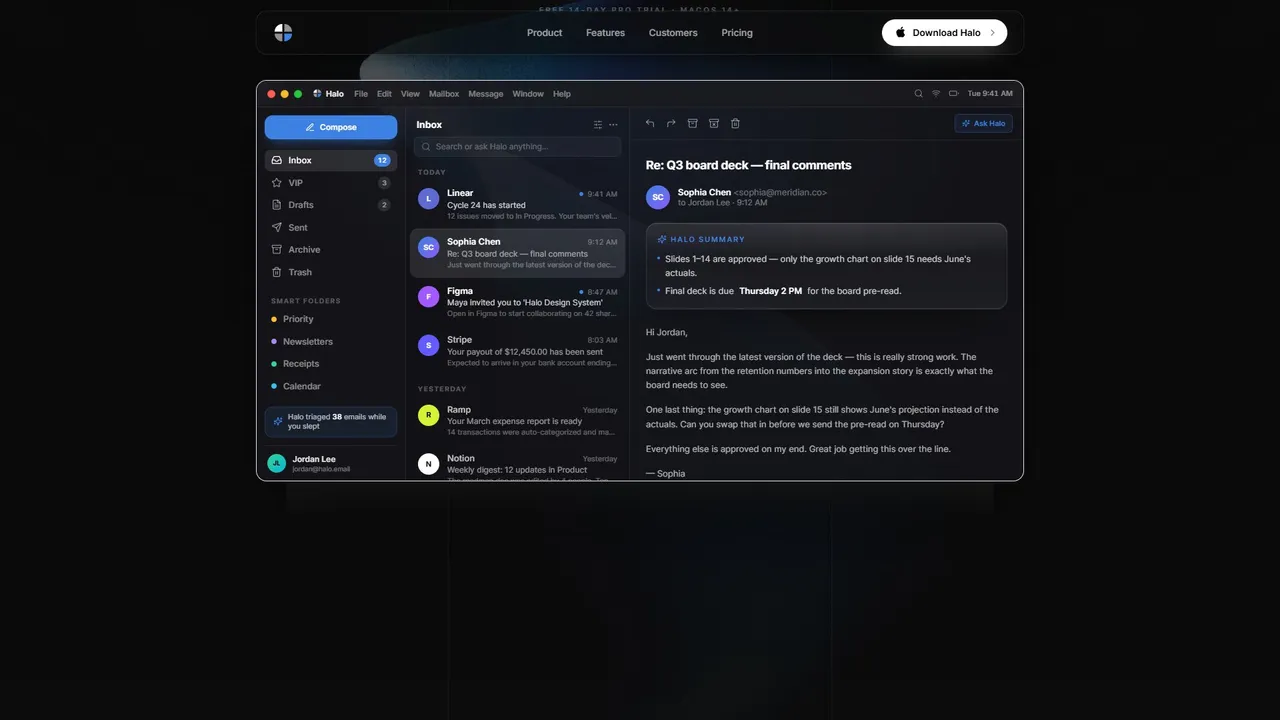Viewport: 1280px width, 720px height.
Task: Open the Sophia Chen email in list
Action: (x=517, y=253)
